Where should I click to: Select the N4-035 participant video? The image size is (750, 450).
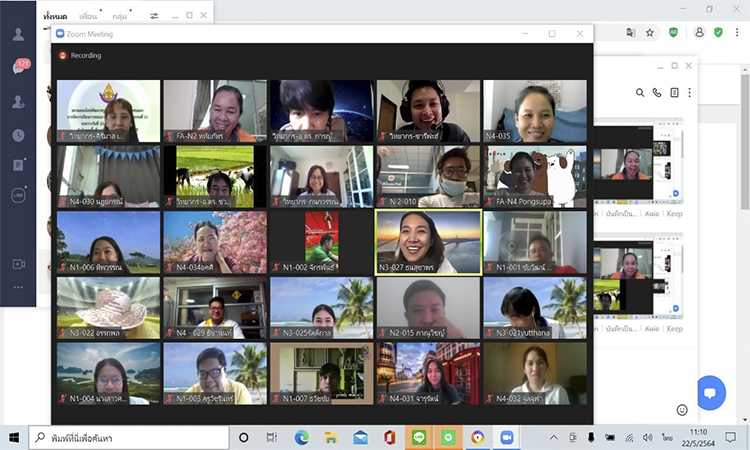(x=535, y=111)
